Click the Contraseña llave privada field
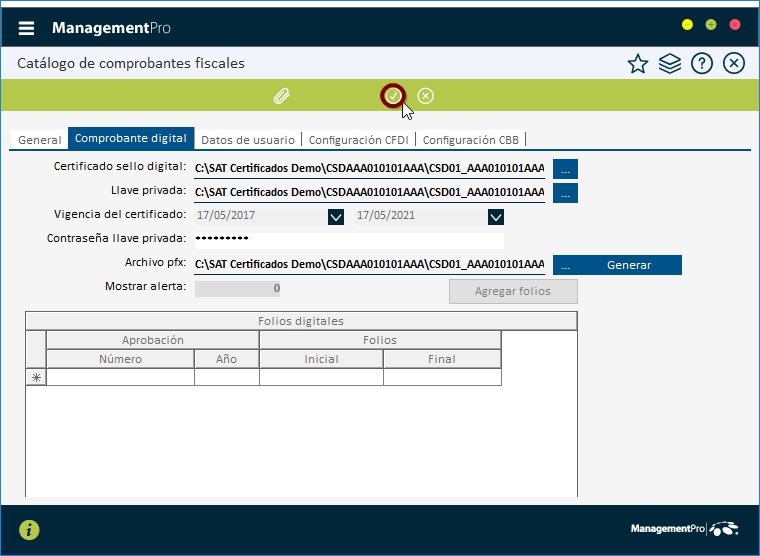 [349, 240]
